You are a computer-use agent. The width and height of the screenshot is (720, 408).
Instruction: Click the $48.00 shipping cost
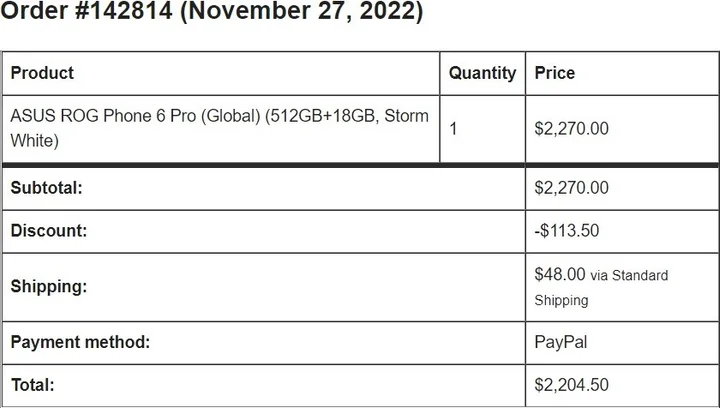click(560, 274)
